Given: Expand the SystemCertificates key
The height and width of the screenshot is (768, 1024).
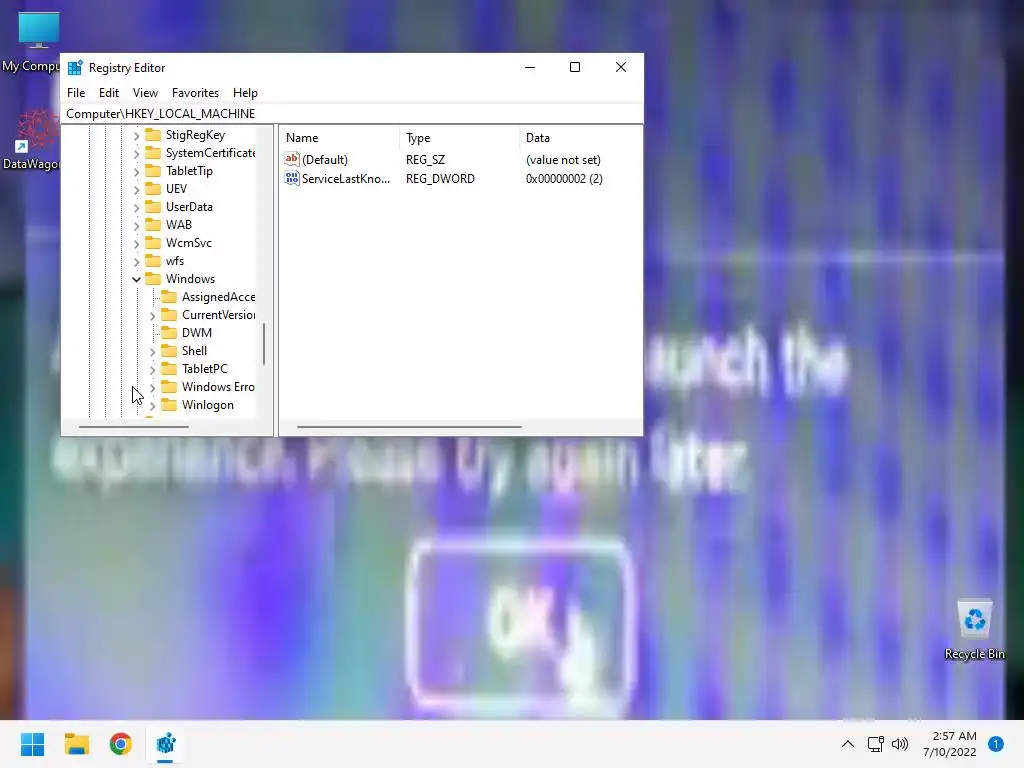Looking at the screenshot, I should tap(136, 153).
